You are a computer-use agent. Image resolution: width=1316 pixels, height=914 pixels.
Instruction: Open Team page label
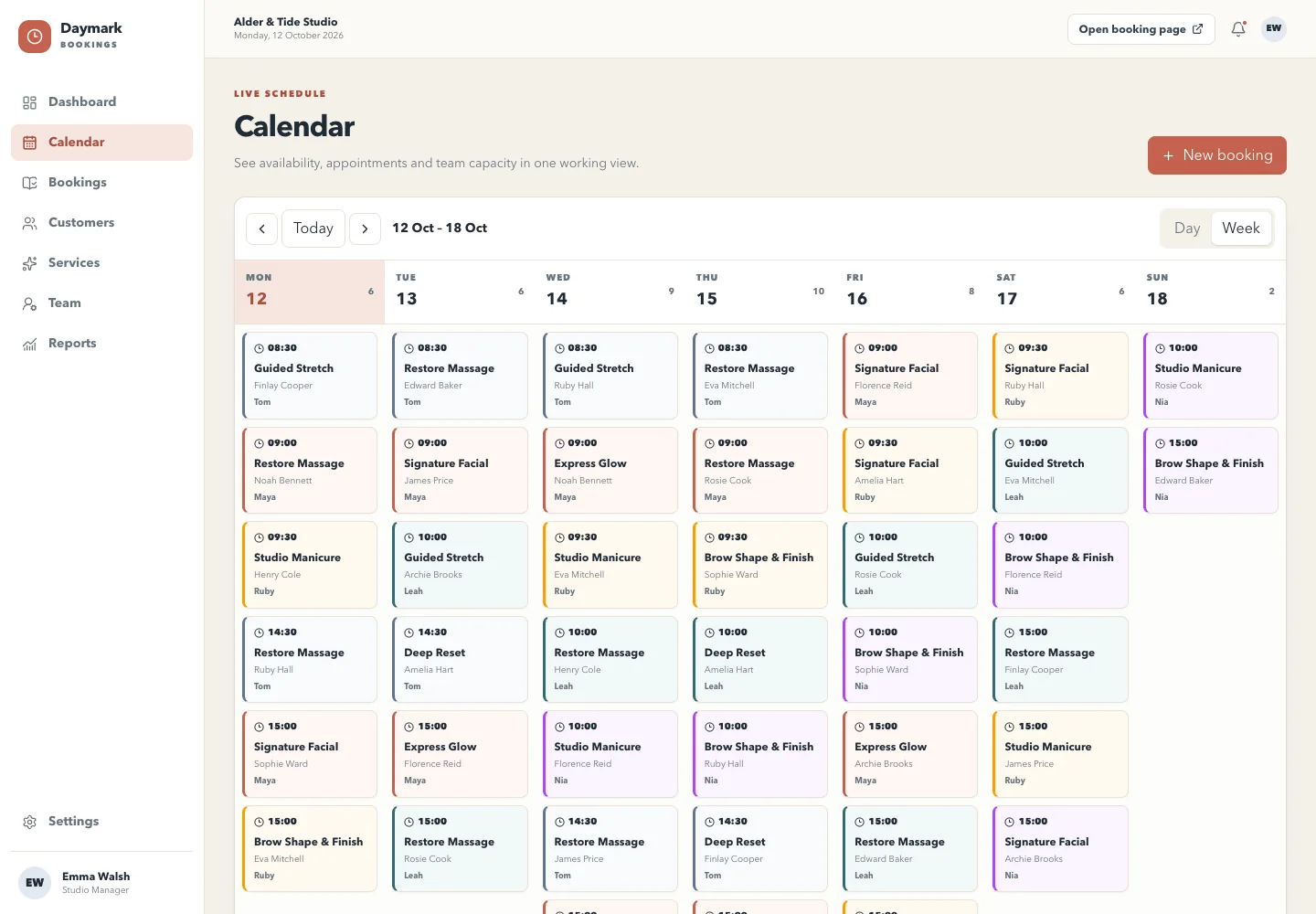(x=65, y=303)
